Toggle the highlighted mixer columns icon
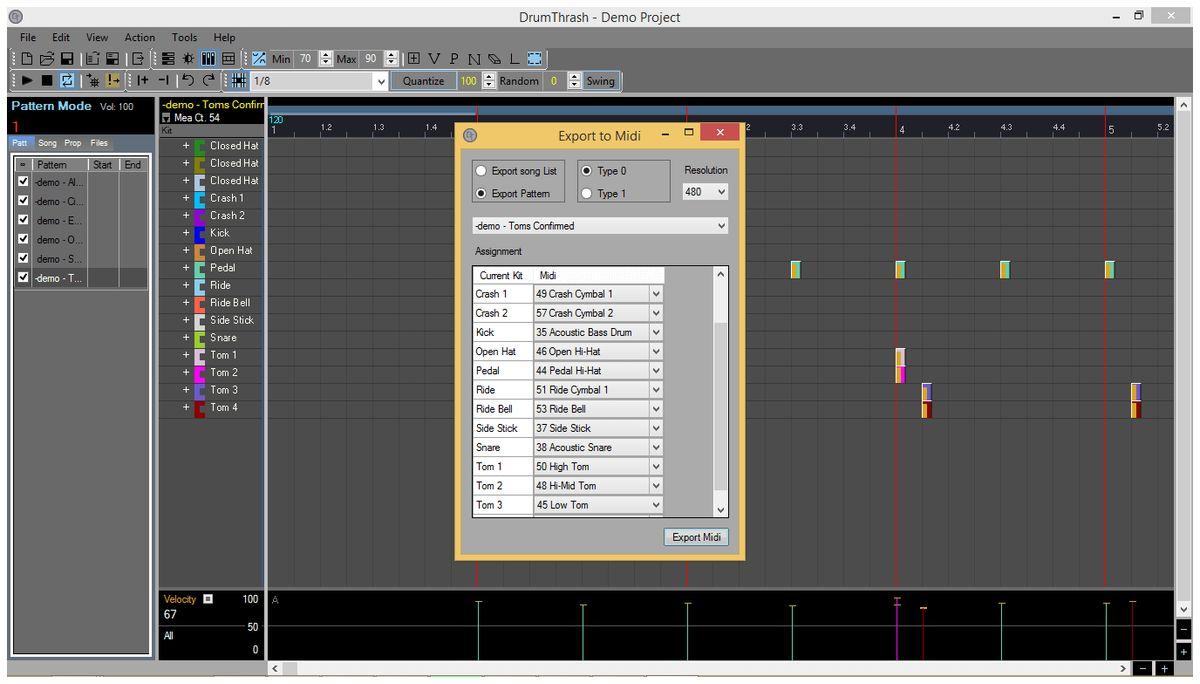 (208, 59)
